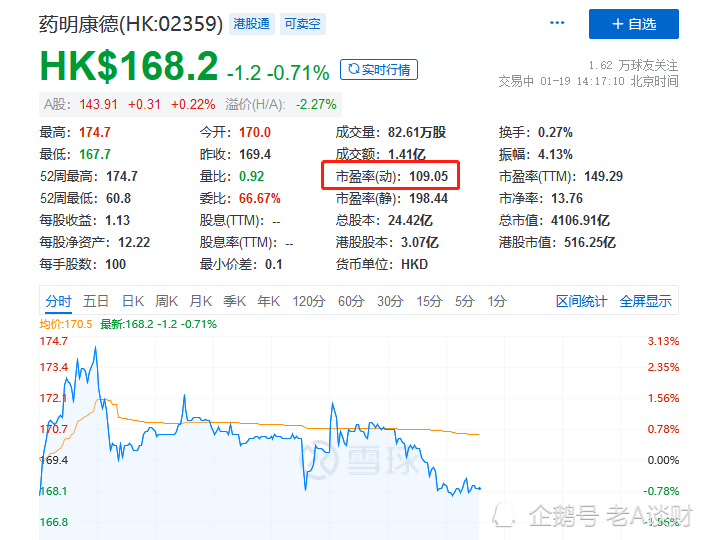Image resolution: width=708 pixels, height=540 pixels.
Task: Click the 均价:170.5 chart label
Action: pos(66,324)
